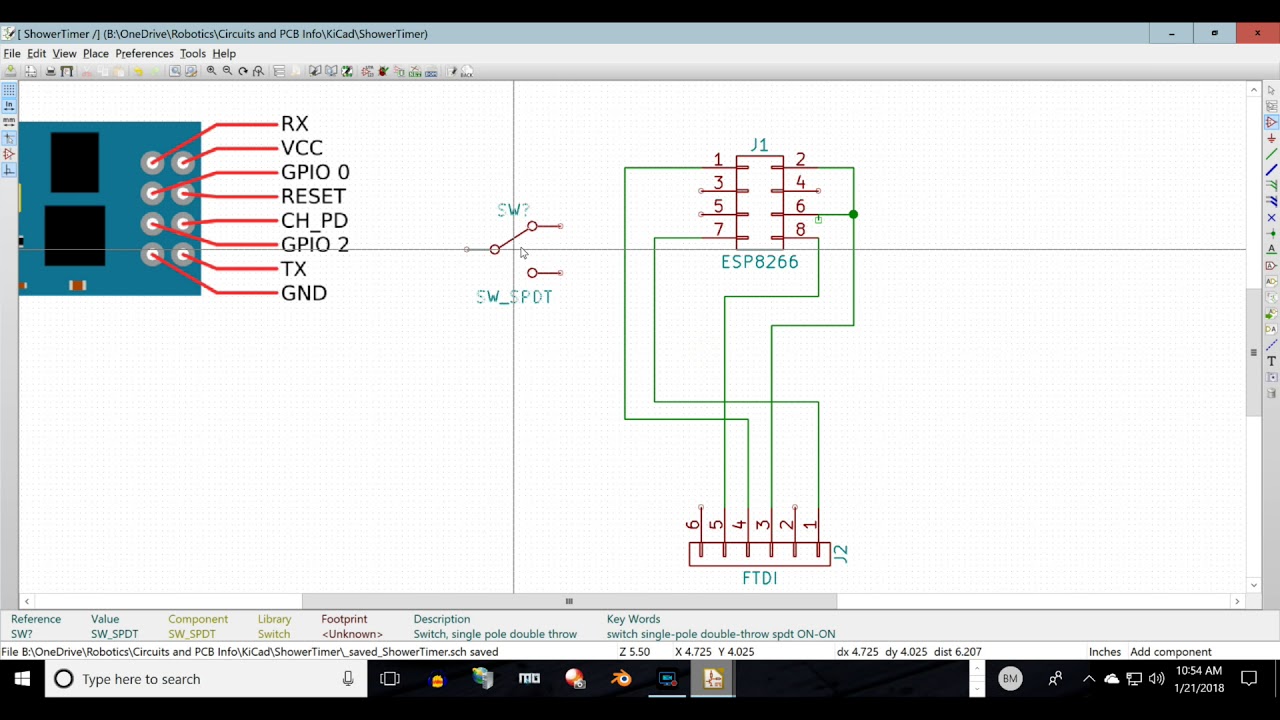The height and width of the screenshot is (720, 1280).
Task: Click the ESP8266 component label
Action: [760, 262]
